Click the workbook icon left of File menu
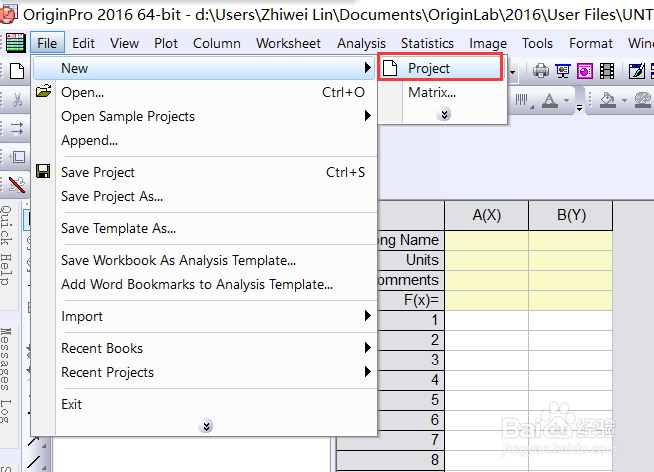This screenshot has width=654, height=472. point(15,43)
